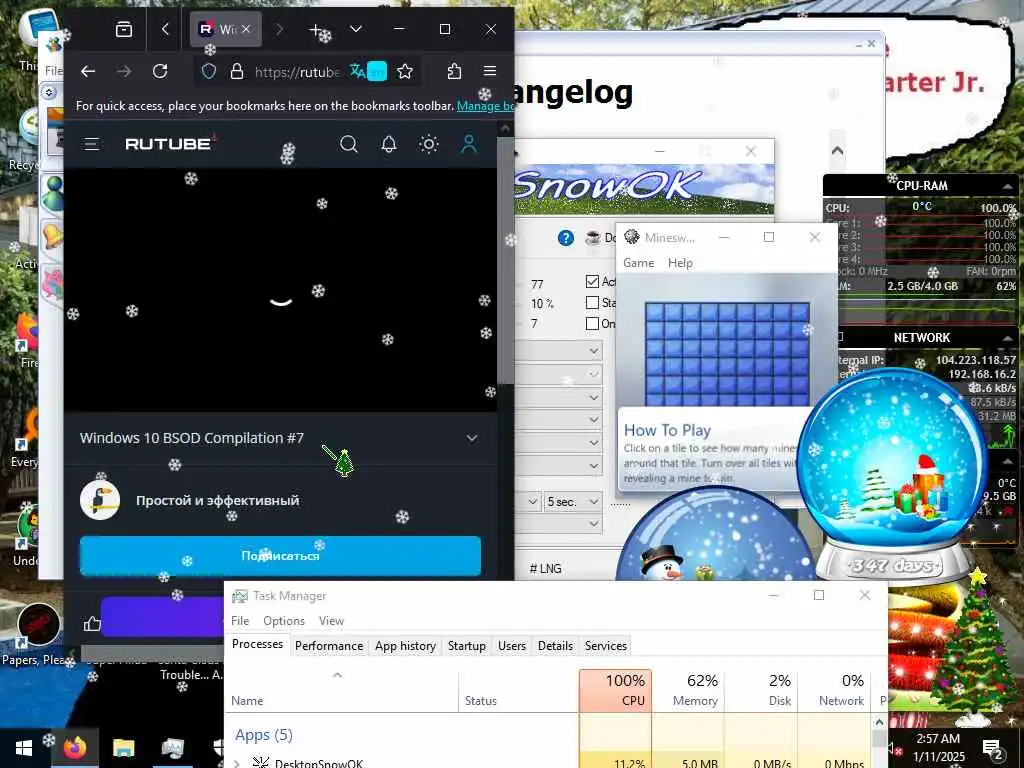
Task: Click Task Manager taskbar icon
Action: 172,747
